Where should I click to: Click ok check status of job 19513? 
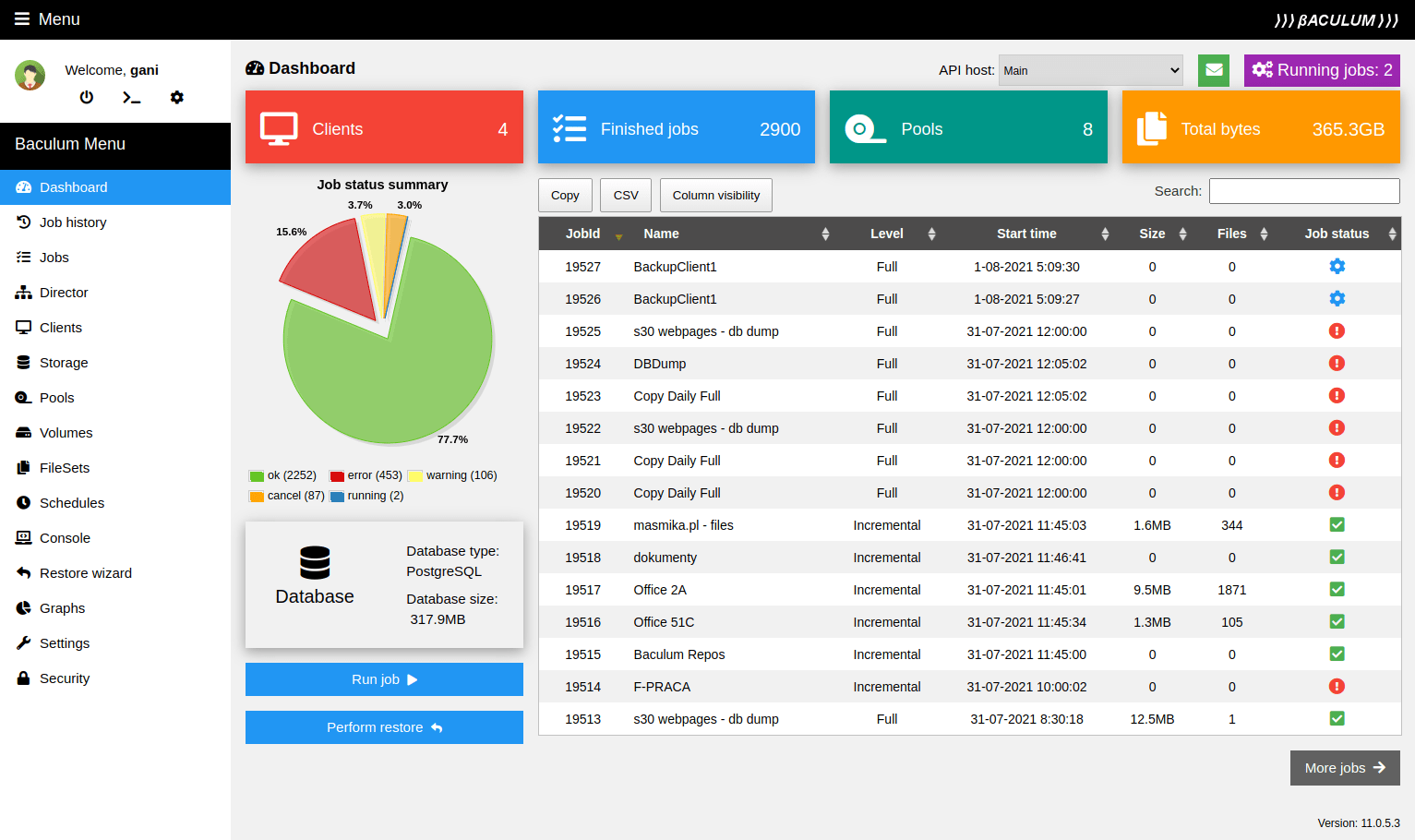pos(1337,719)
